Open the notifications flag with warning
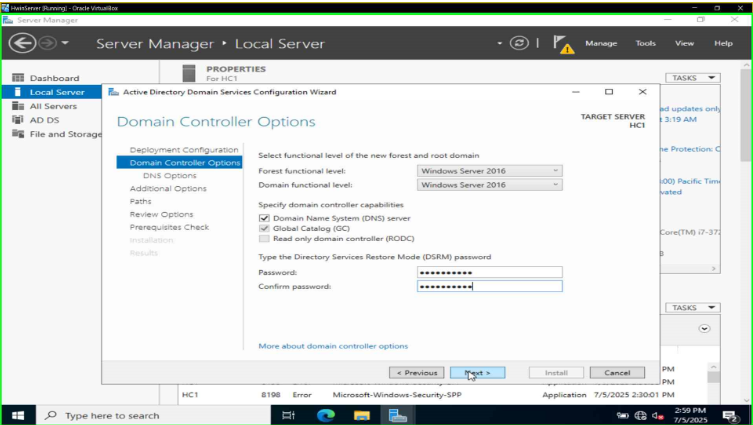Image resolution: width=753 pixels, height=425 pixels. point(563,44)
